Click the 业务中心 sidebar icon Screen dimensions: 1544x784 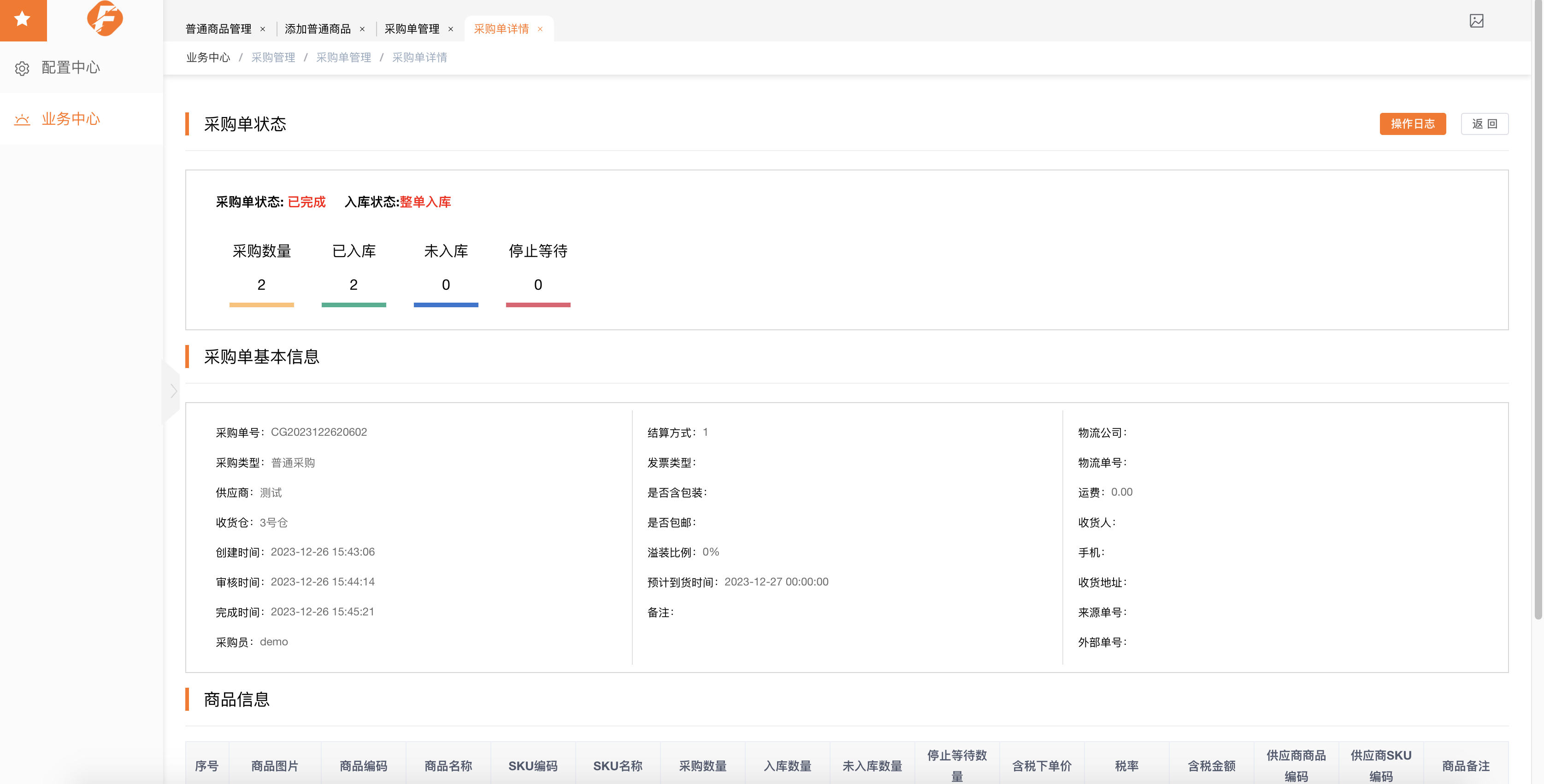point(22,120)
